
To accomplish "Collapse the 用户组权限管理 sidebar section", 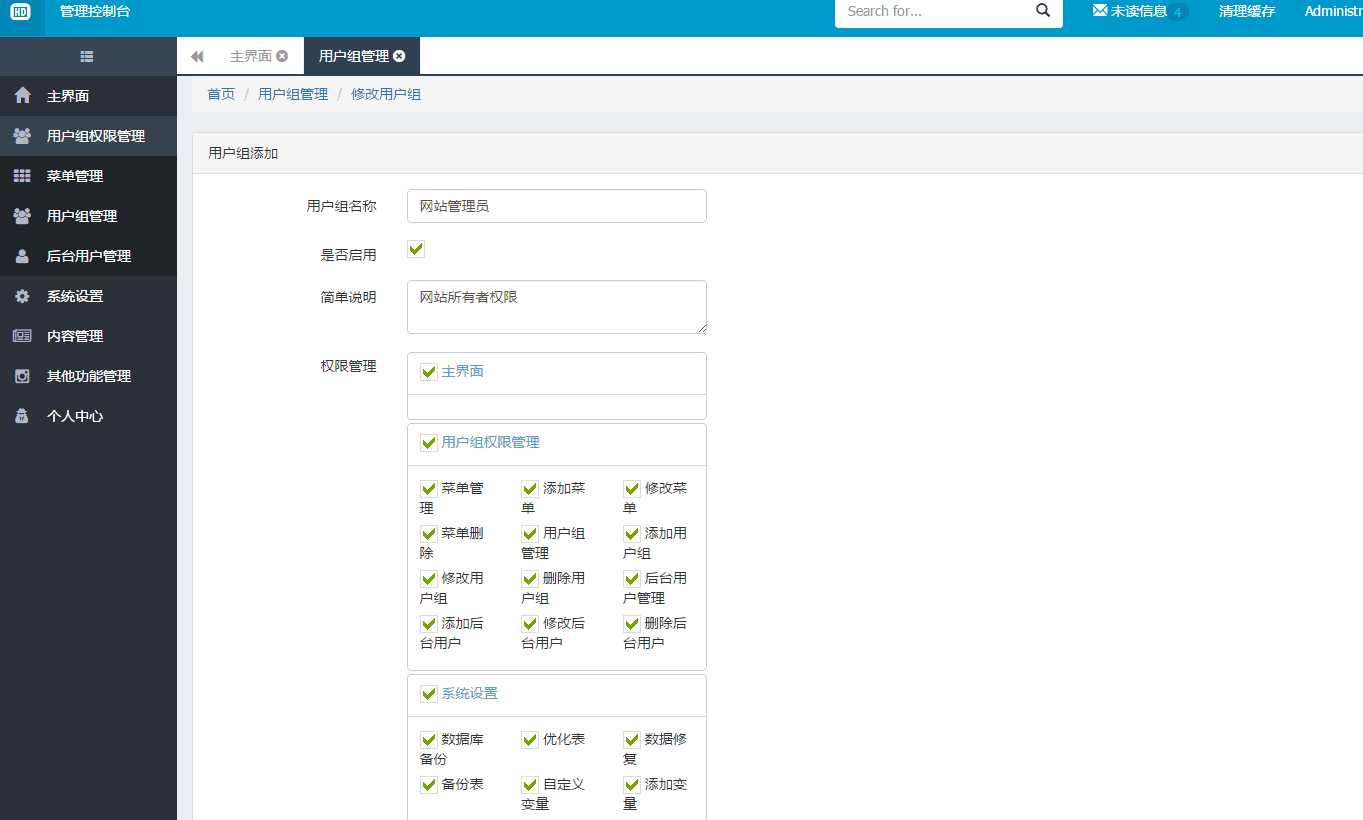I will [x=95, y=136].
